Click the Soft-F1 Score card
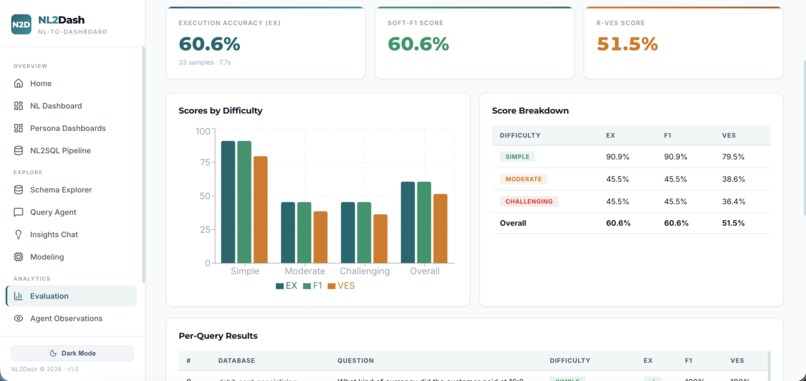The image size is (806, 381). (474, 43)
